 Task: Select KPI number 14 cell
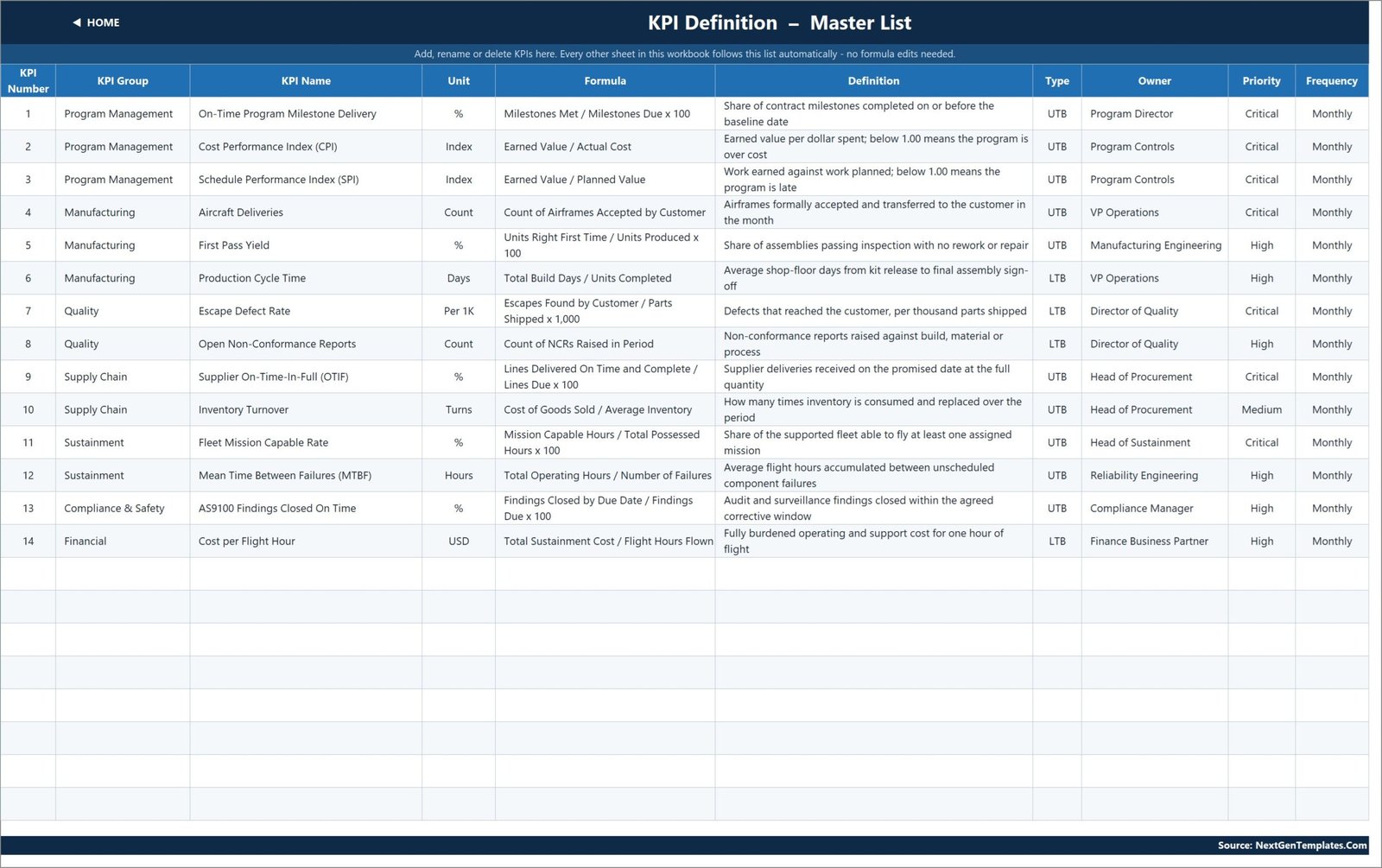28,541
